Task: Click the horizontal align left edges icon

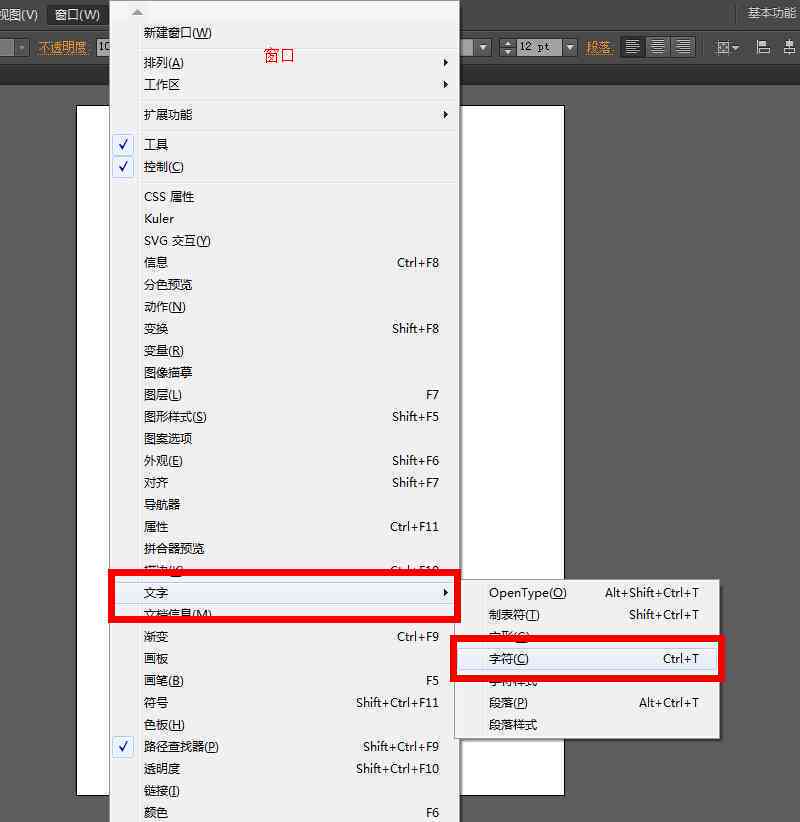Action: click(763, 47)
